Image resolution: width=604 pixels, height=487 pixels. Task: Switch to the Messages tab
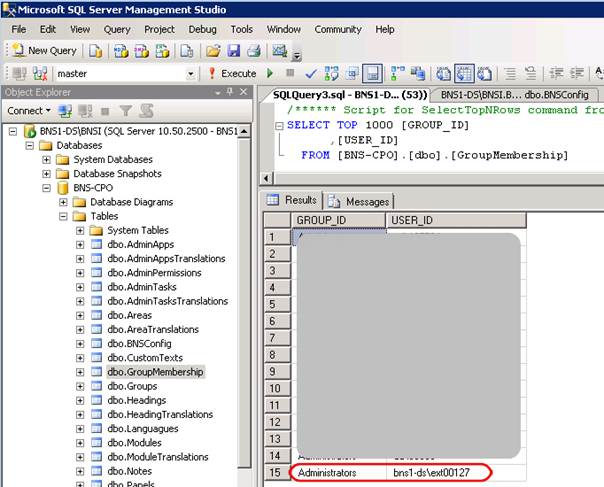(360, 201)
